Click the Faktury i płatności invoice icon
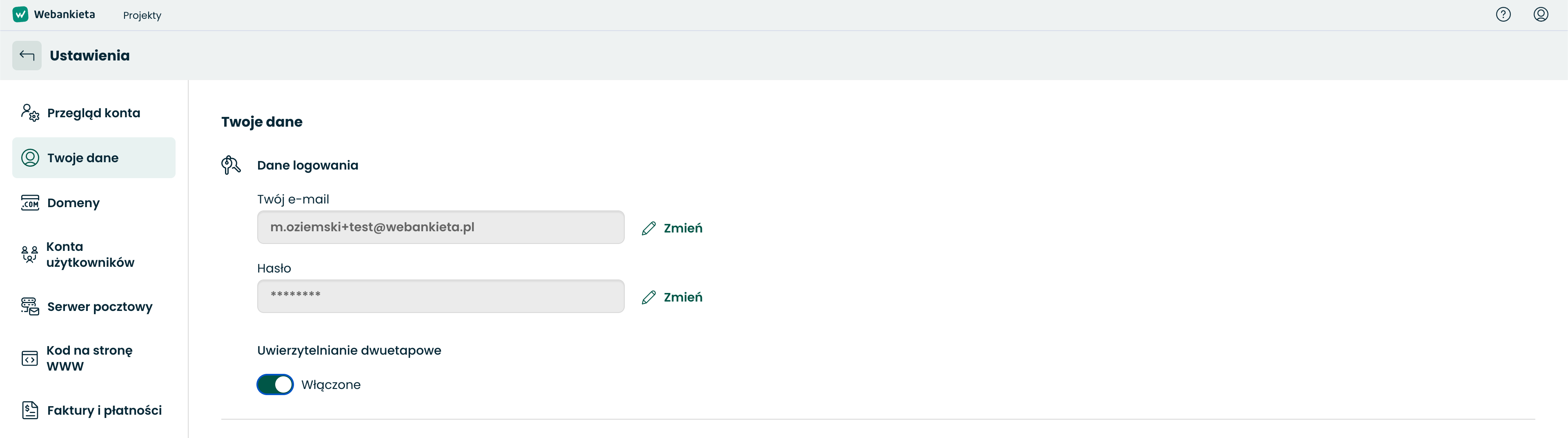Image resolution: width=1568 pixels, height=438 pixels. tap(30, 410)
